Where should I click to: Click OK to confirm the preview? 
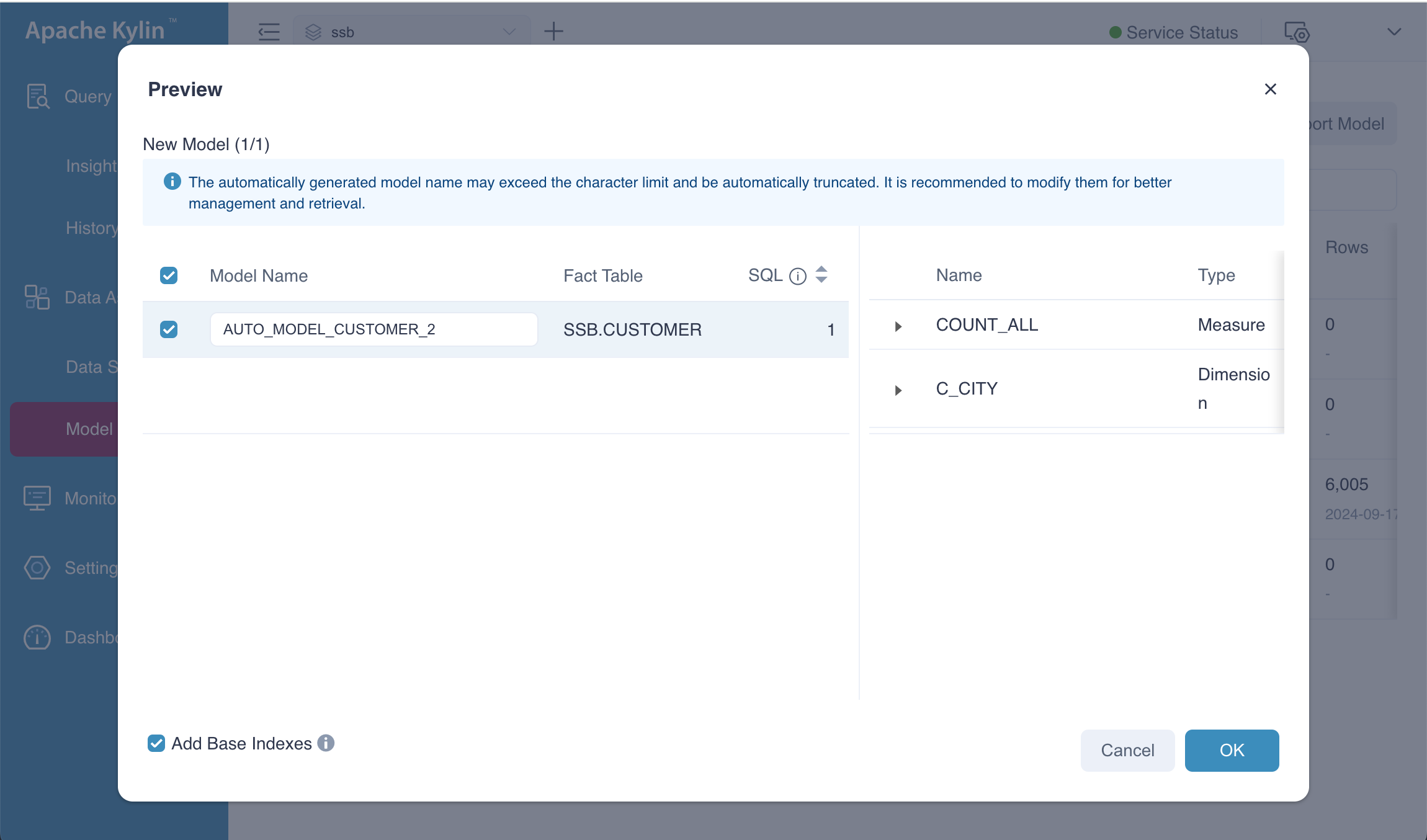tap(1232, 750)
